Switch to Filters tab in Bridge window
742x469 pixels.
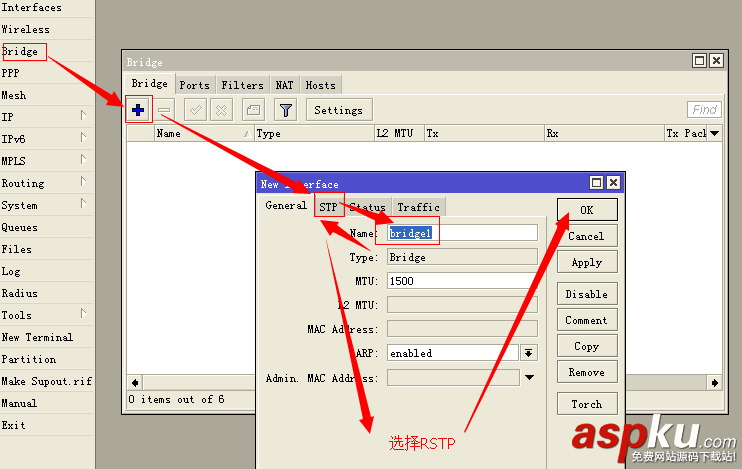coord(242,85)
